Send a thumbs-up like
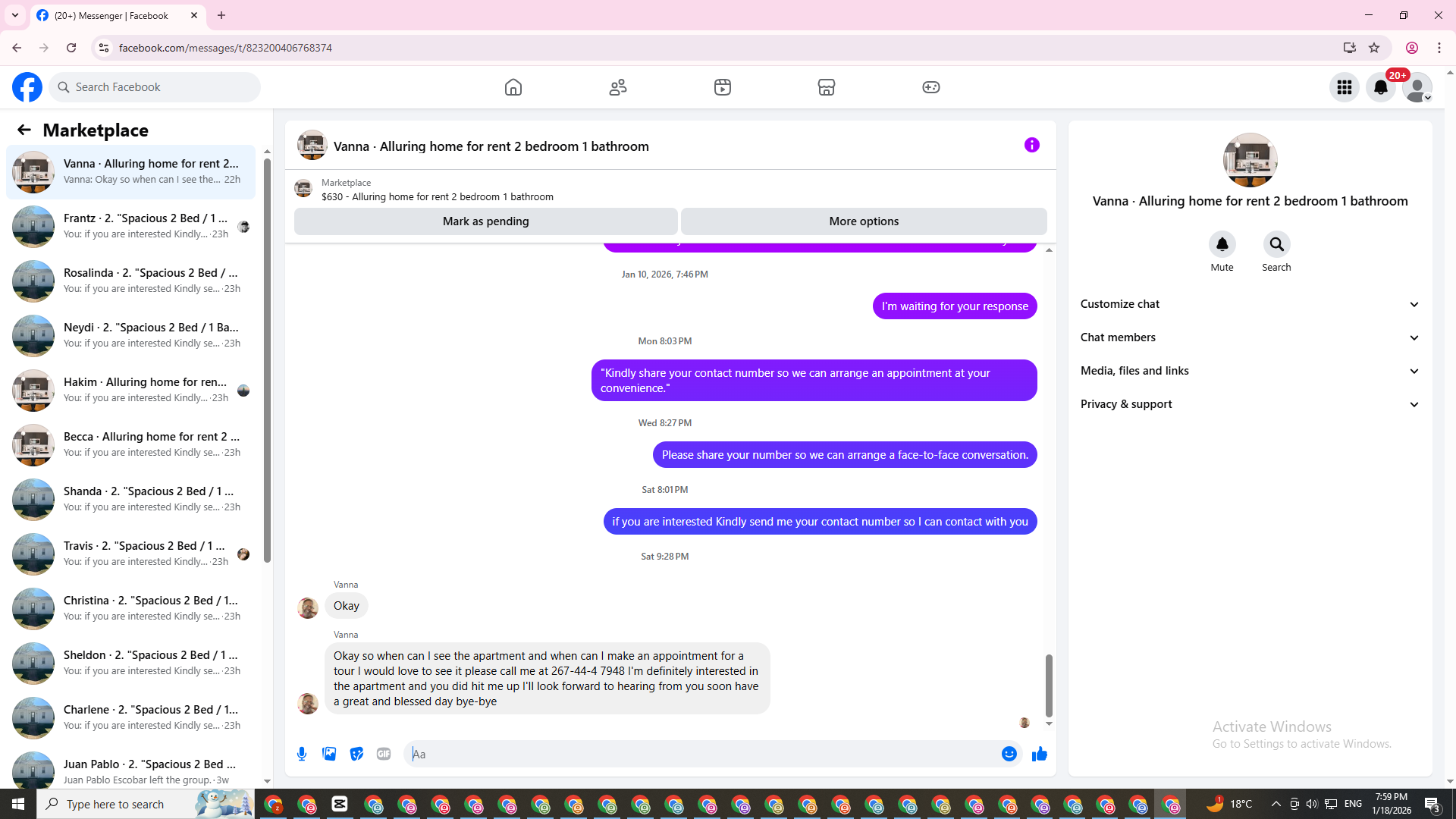This screenshot has width=1456, height=819. [x=1039, y=754]
